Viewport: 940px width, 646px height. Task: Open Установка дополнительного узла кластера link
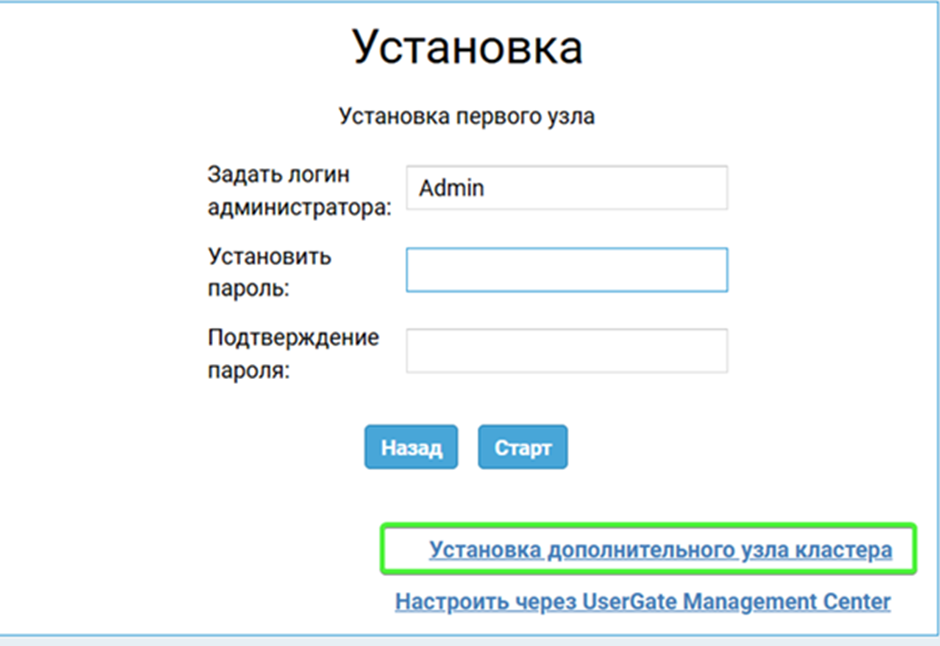click(660, 550)
